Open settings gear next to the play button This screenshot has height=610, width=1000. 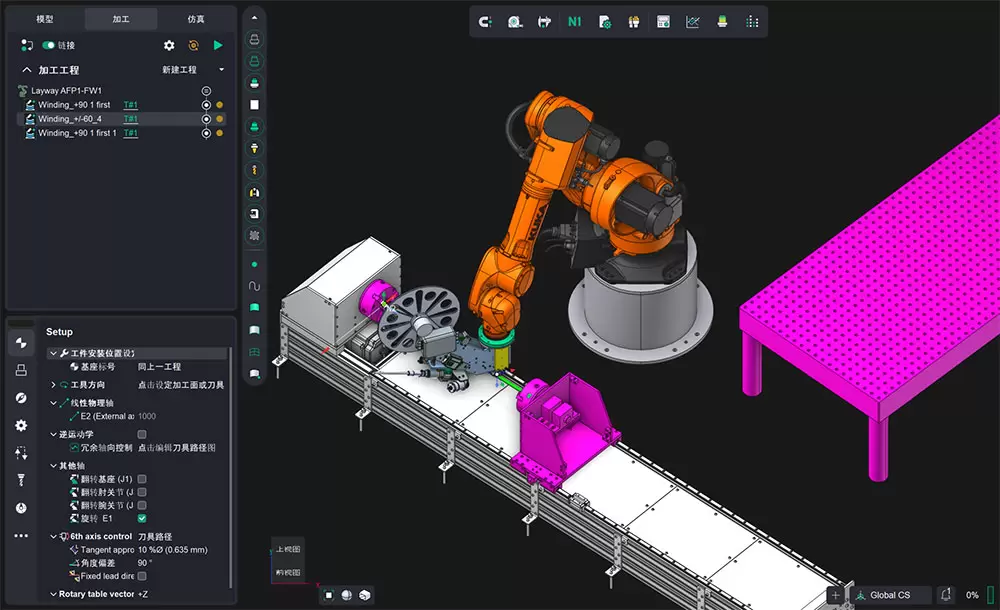click(169, 45)
